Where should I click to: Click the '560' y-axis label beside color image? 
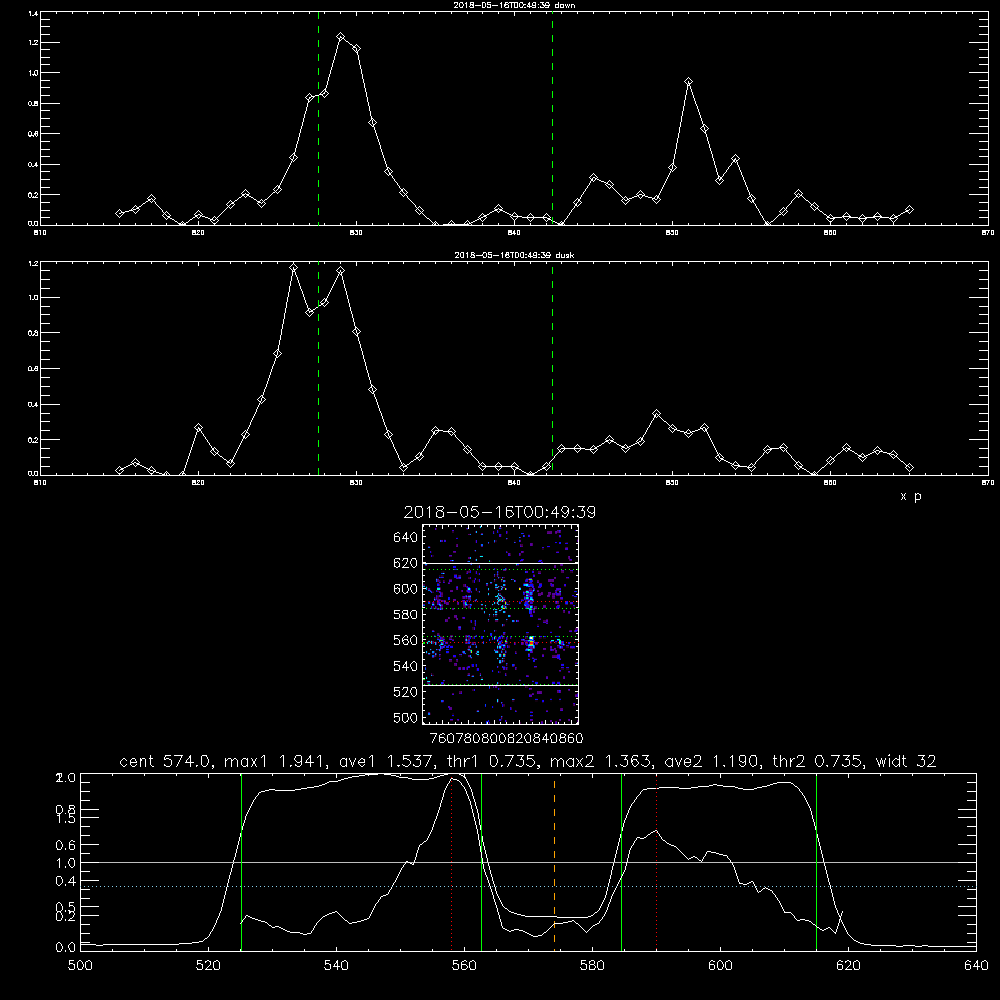point(405,640)
